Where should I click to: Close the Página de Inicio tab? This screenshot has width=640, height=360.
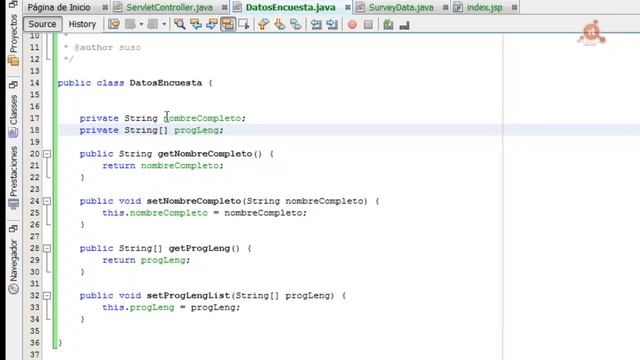coord(105,7)
